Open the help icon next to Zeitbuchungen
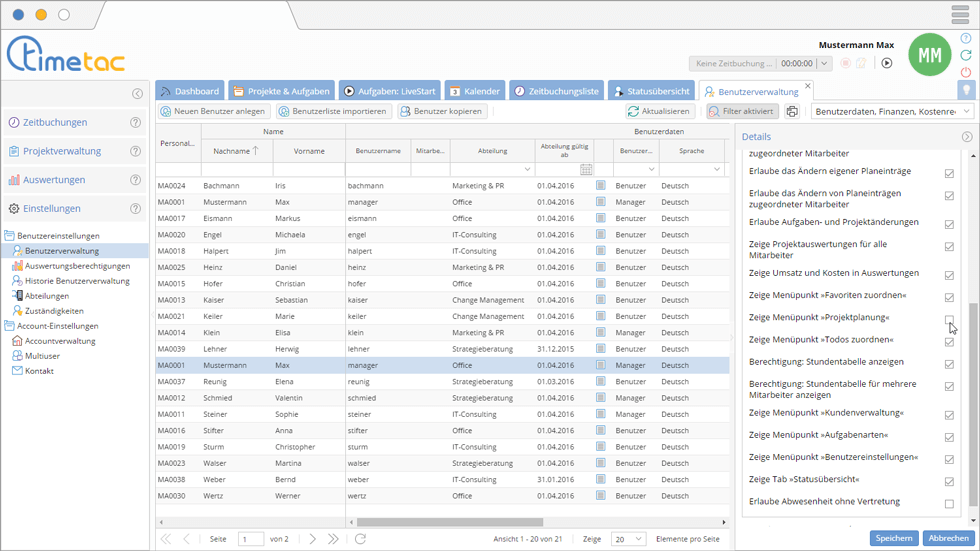 [x=135, y=123]
